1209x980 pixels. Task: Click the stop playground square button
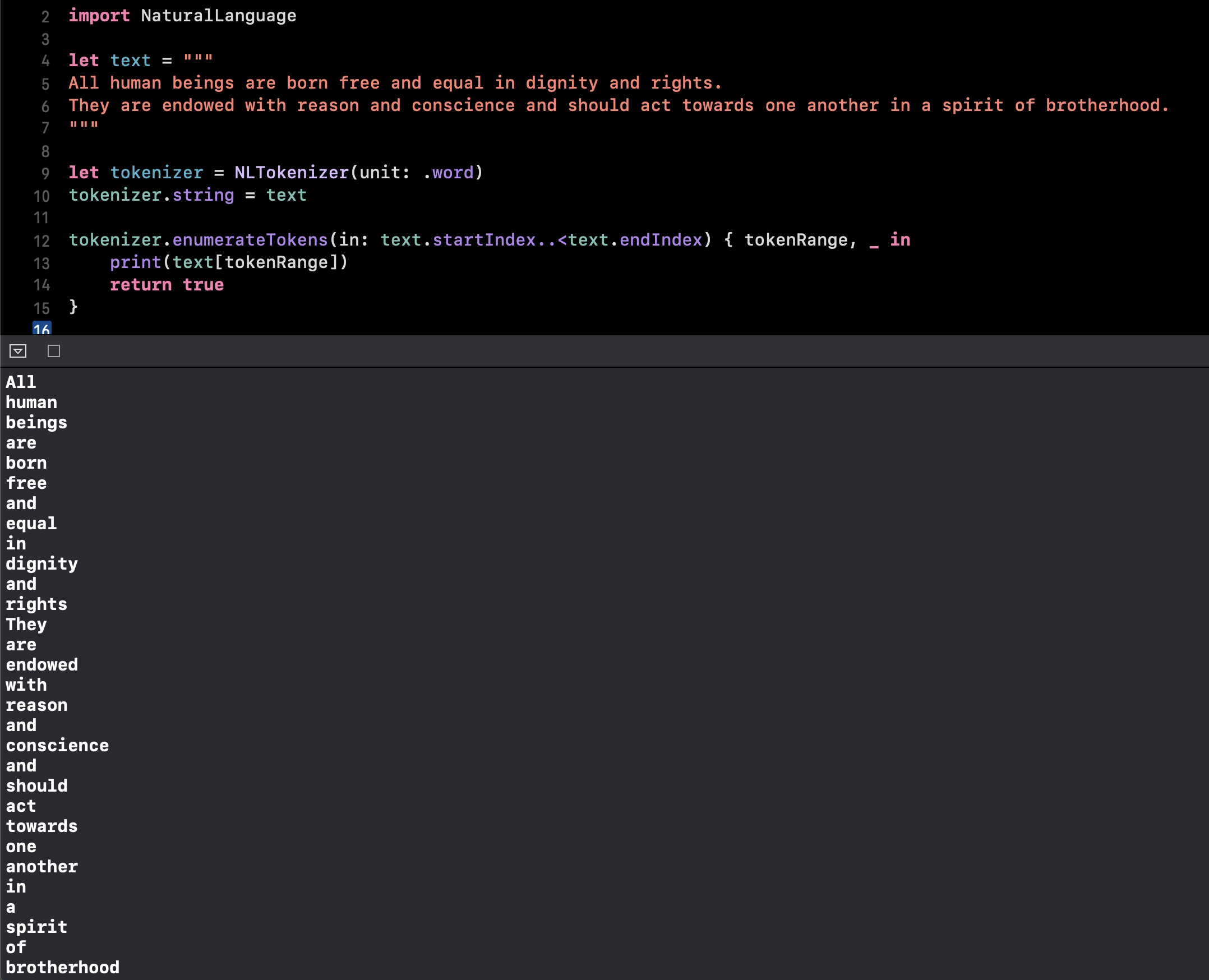pyautogui.click(x=54, y=351)
